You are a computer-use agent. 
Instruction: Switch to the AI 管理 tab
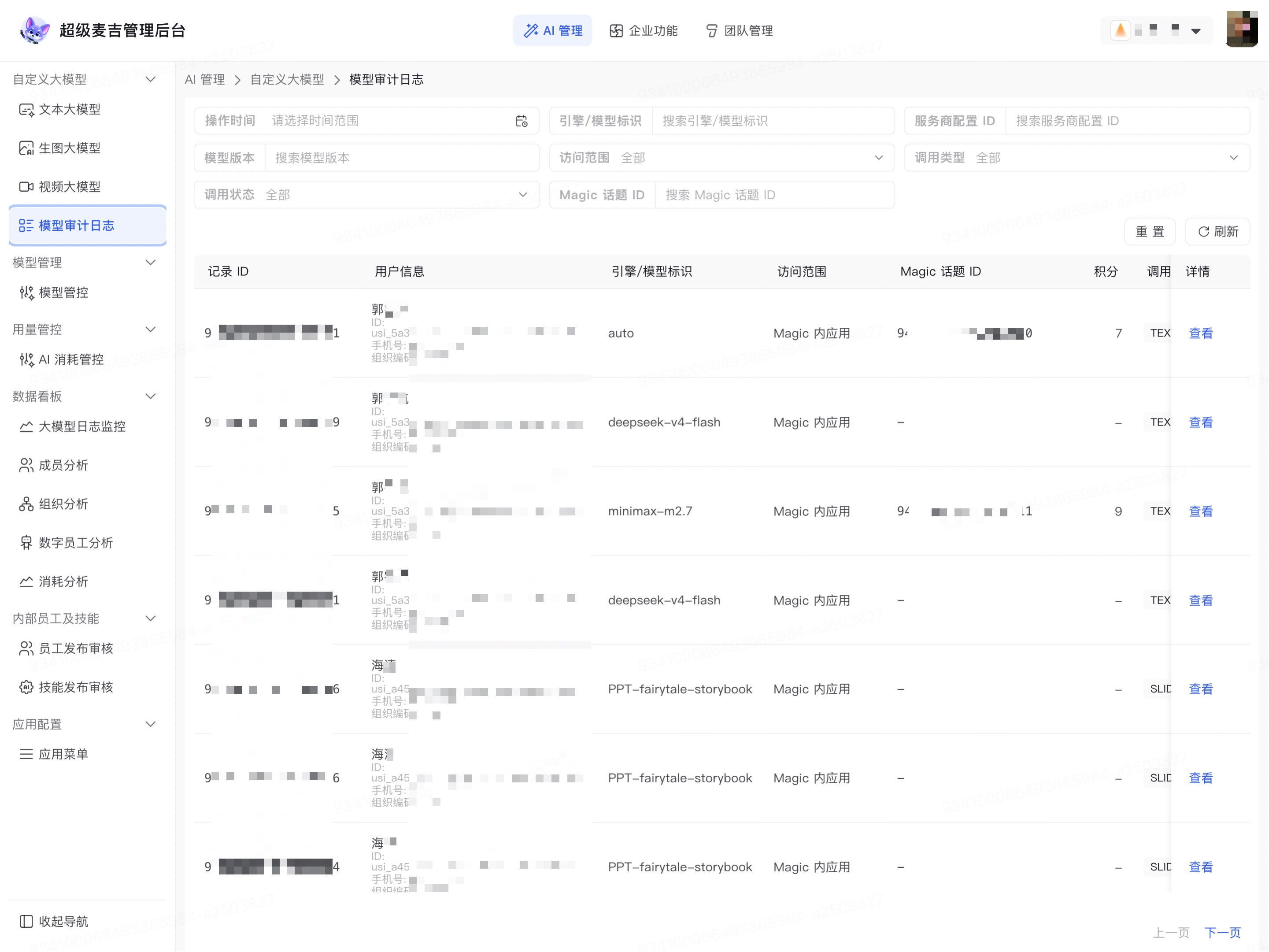[552, 30]
